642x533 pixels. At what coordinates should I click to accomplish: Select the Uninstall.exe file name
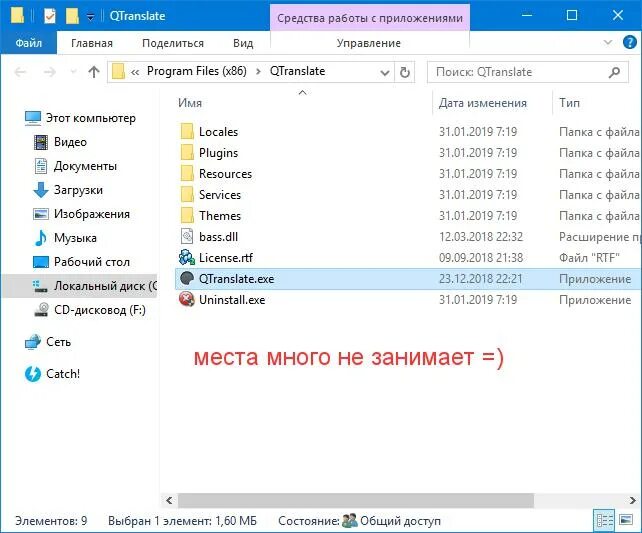coord(232,300)
